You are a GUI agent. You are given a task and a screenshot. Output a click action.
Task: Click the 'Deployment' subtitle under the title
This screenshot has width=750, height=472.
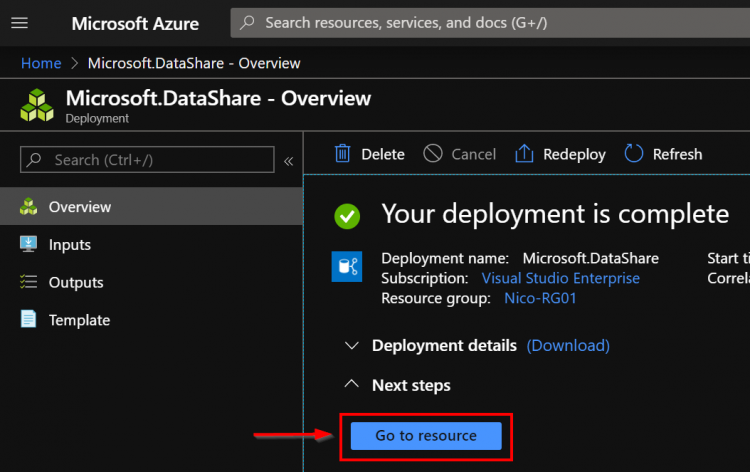(x=97, y=118)
